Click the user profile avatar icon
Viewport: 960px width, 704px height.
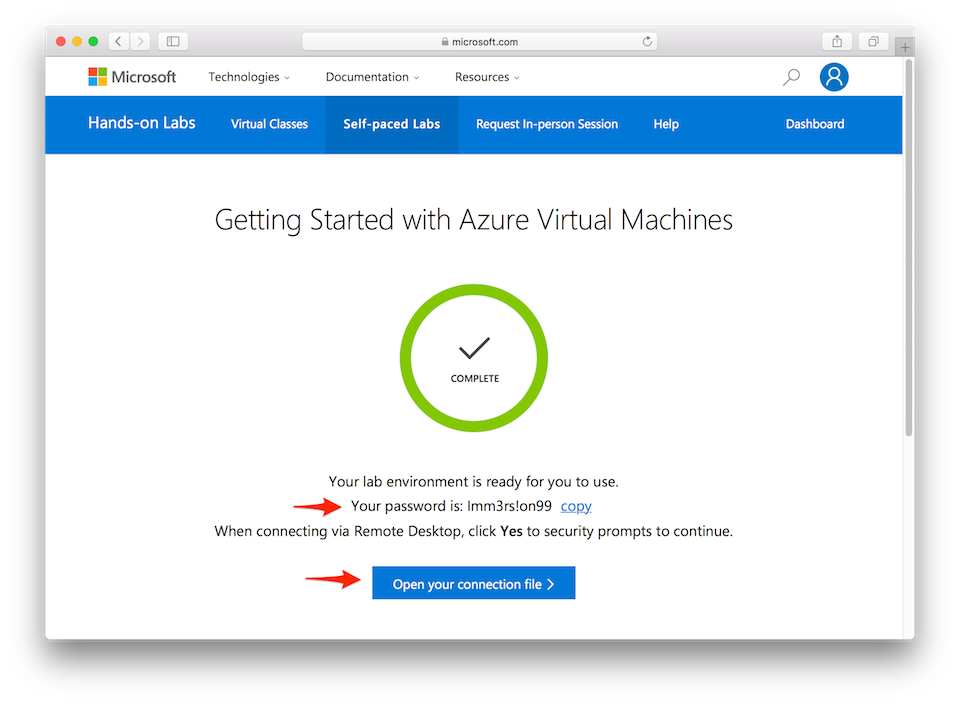point(834,76)
